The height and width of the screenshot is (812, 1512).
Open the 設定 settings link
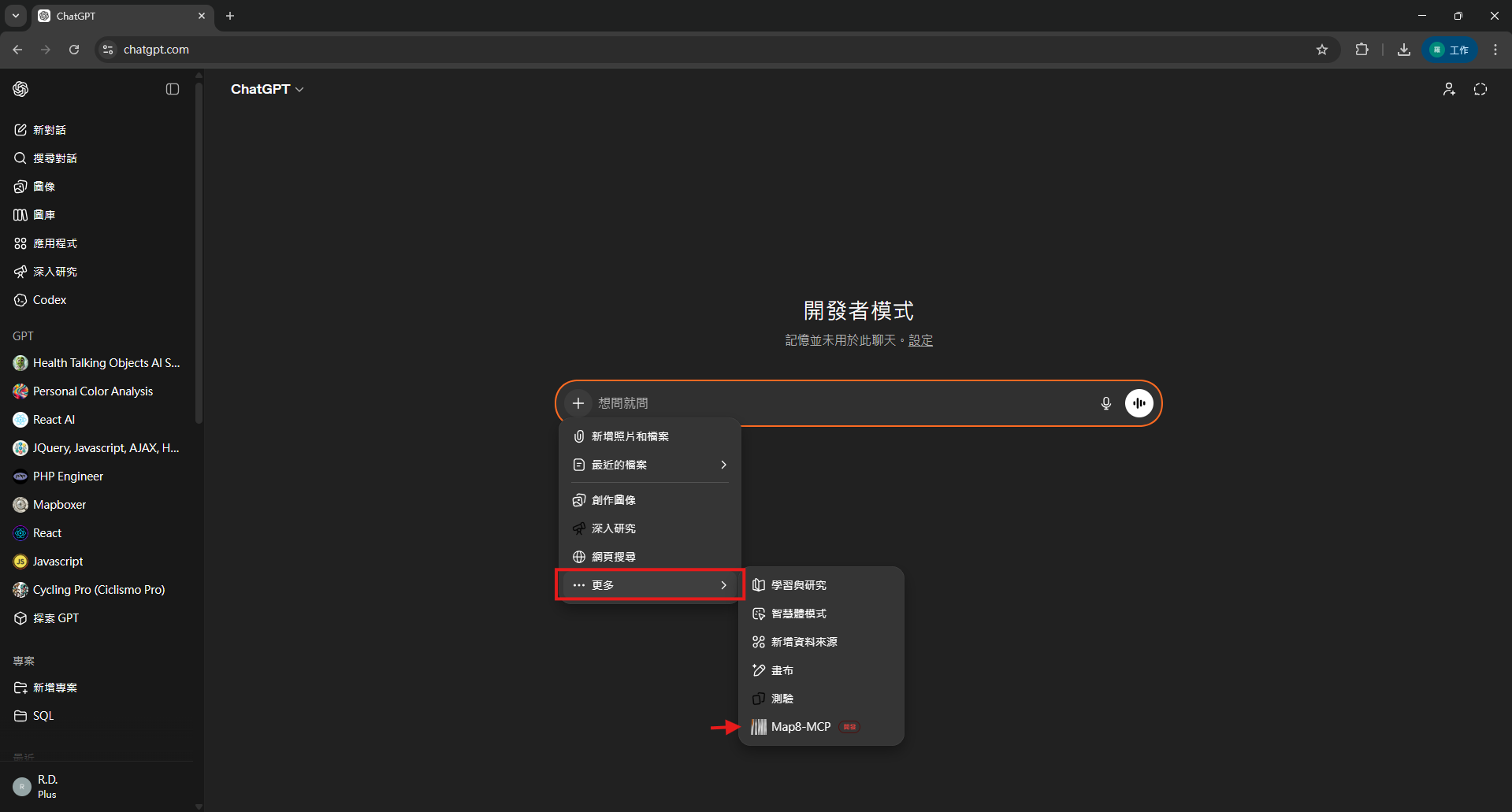(920, 340)
